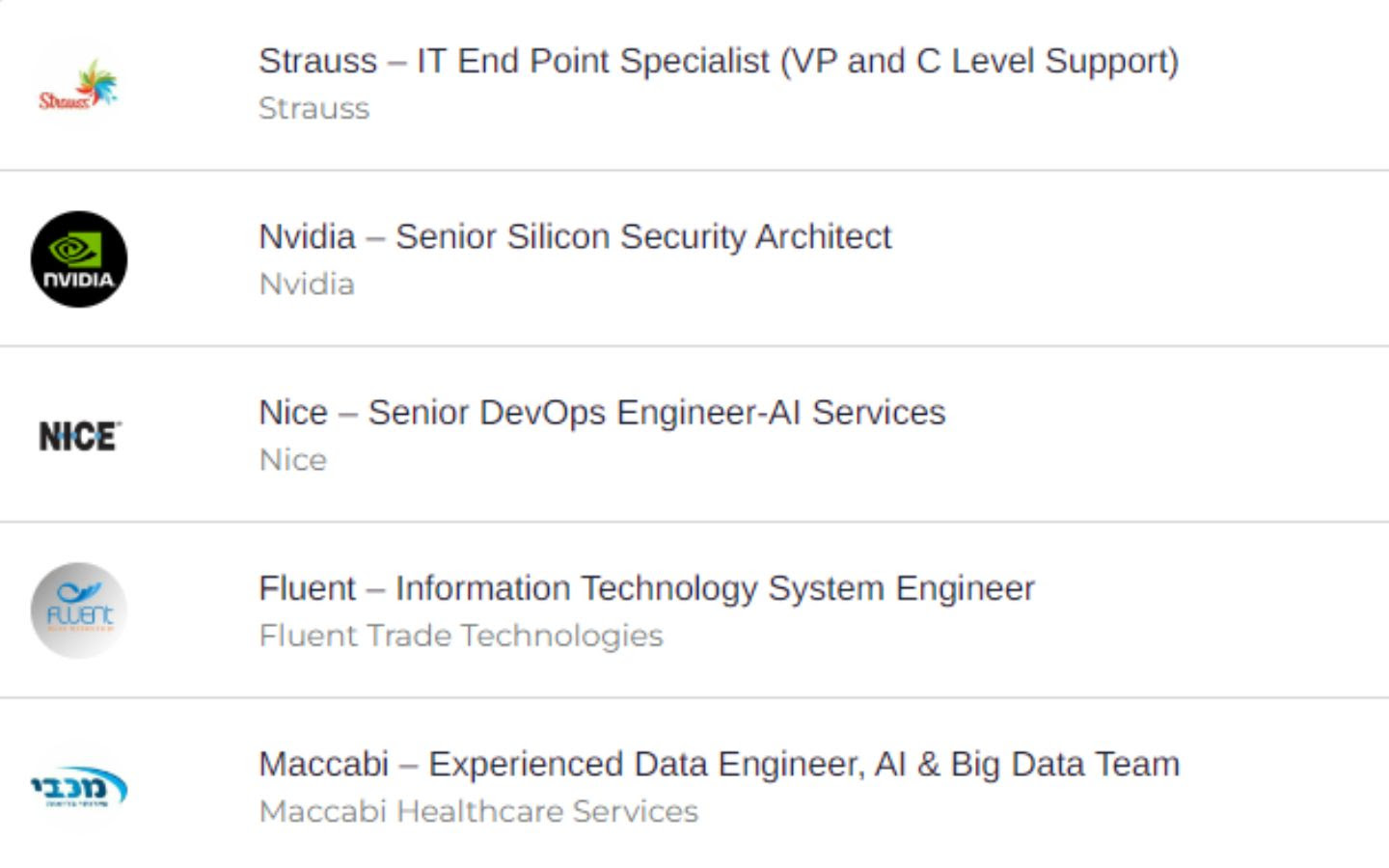Click the Nice company name subtitle
Screen dimensions: 1389x868
pyautogui.click(x=292, y=460)
